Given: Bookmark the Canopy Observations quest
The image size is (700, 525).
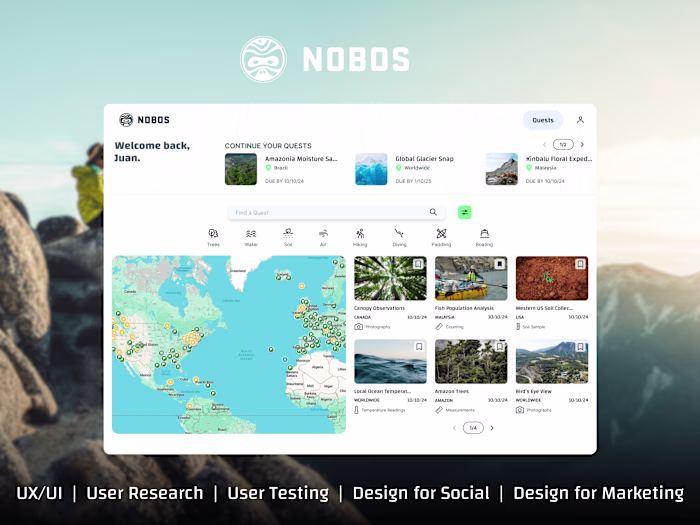Looking at the screenshot, I should (x=418, y=264).
